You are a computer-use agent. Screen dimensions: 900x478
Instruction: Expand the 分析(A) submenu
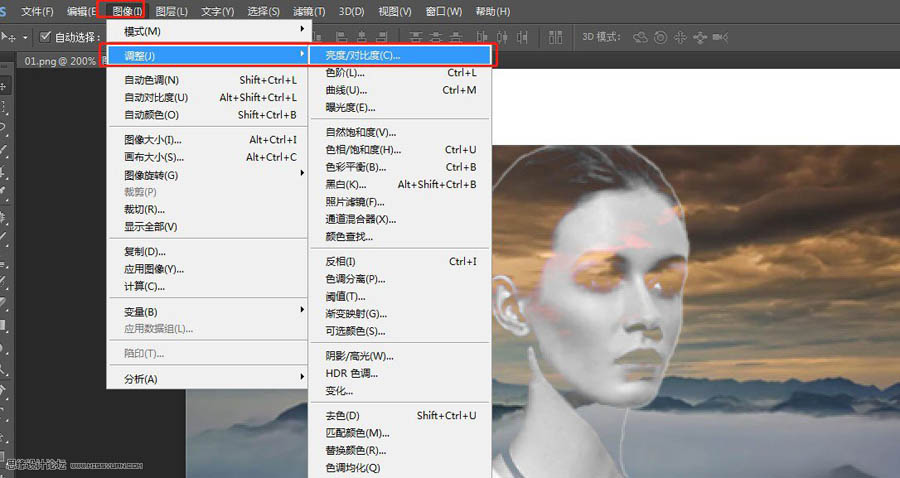click(207, 379)
